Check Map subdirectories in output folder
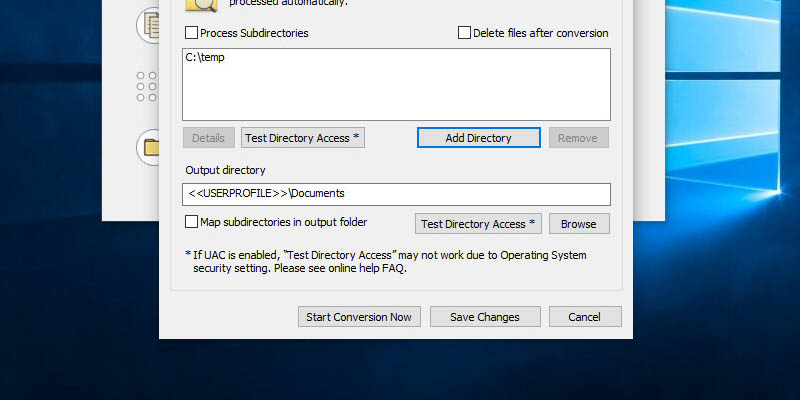Viewport: 800px width, 400px height. pyautogui.click(x=192, y=222)
